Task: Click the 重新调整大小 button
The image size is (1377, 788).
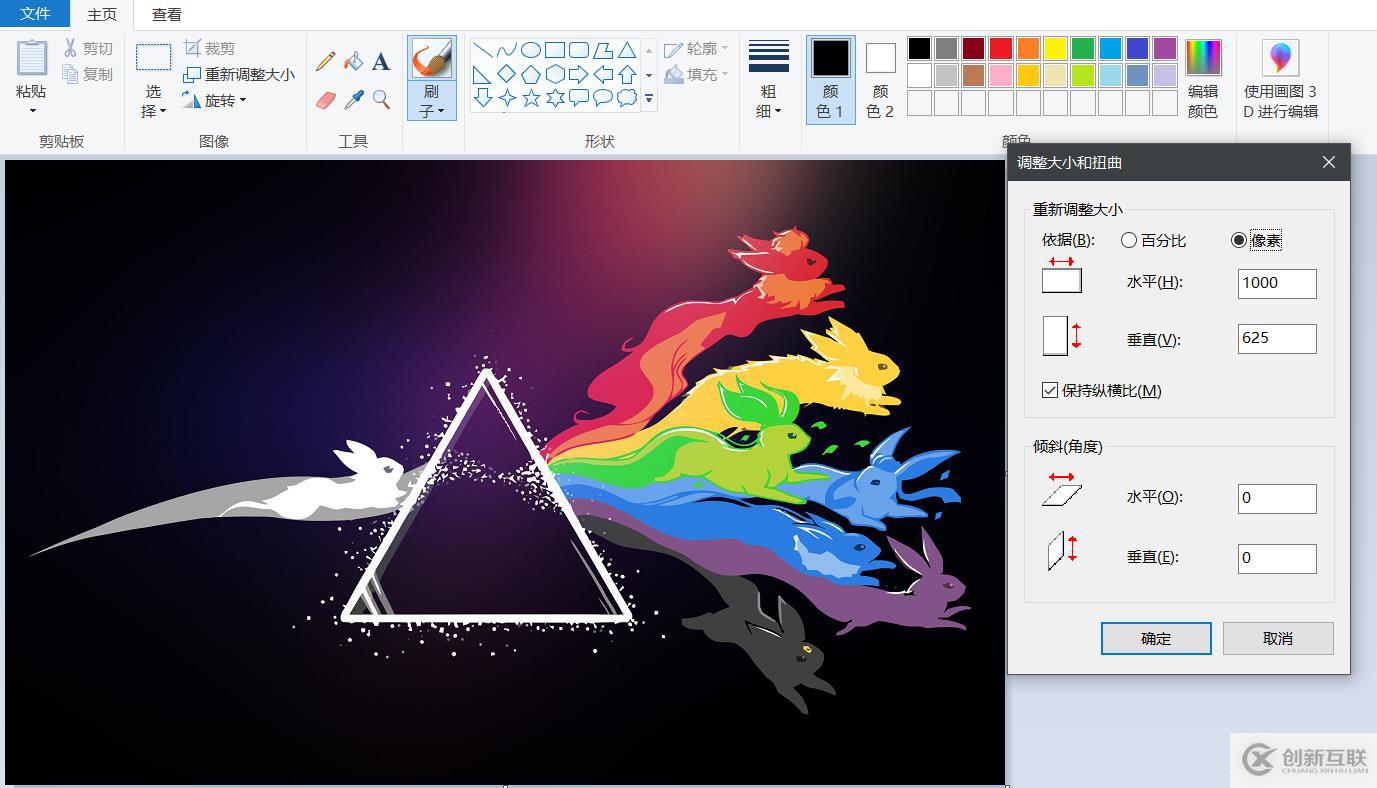Action: (239, 74)
